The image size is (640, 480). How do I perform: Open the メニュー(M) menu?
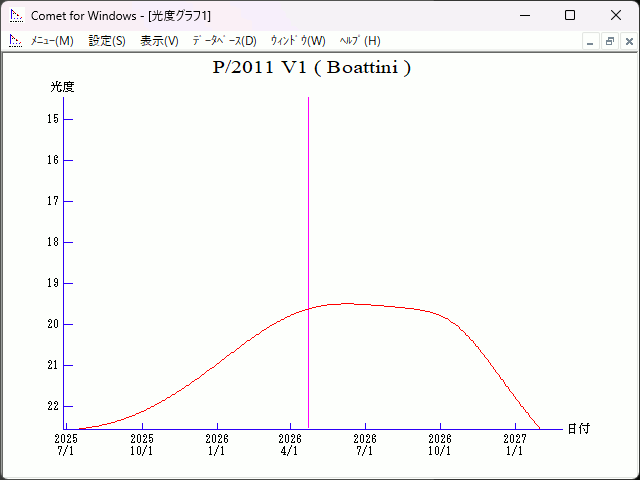click(52, 41)
